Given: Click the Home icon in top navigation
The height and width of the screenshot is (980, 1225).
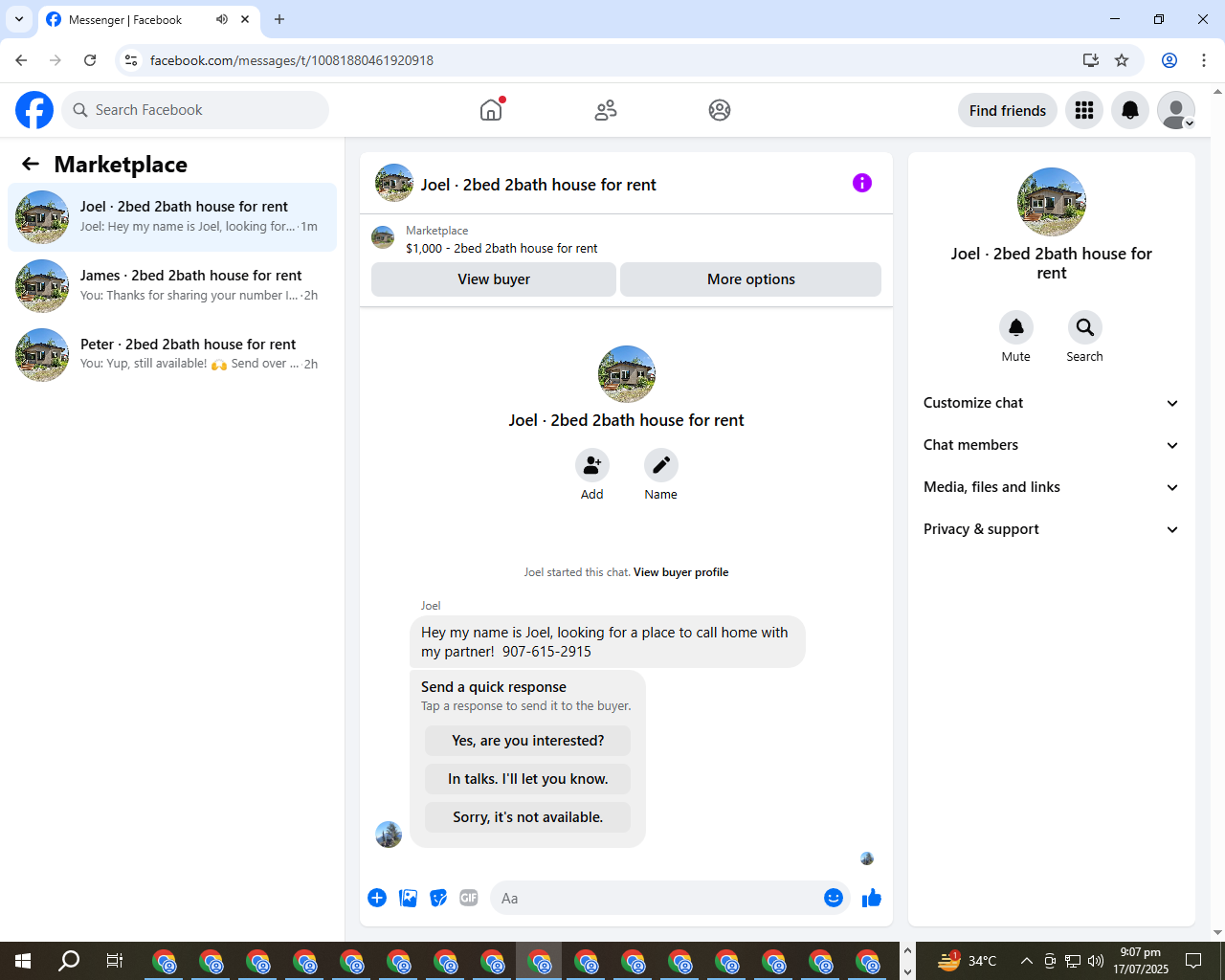Looking at the screenshot, I should (491, 110).
